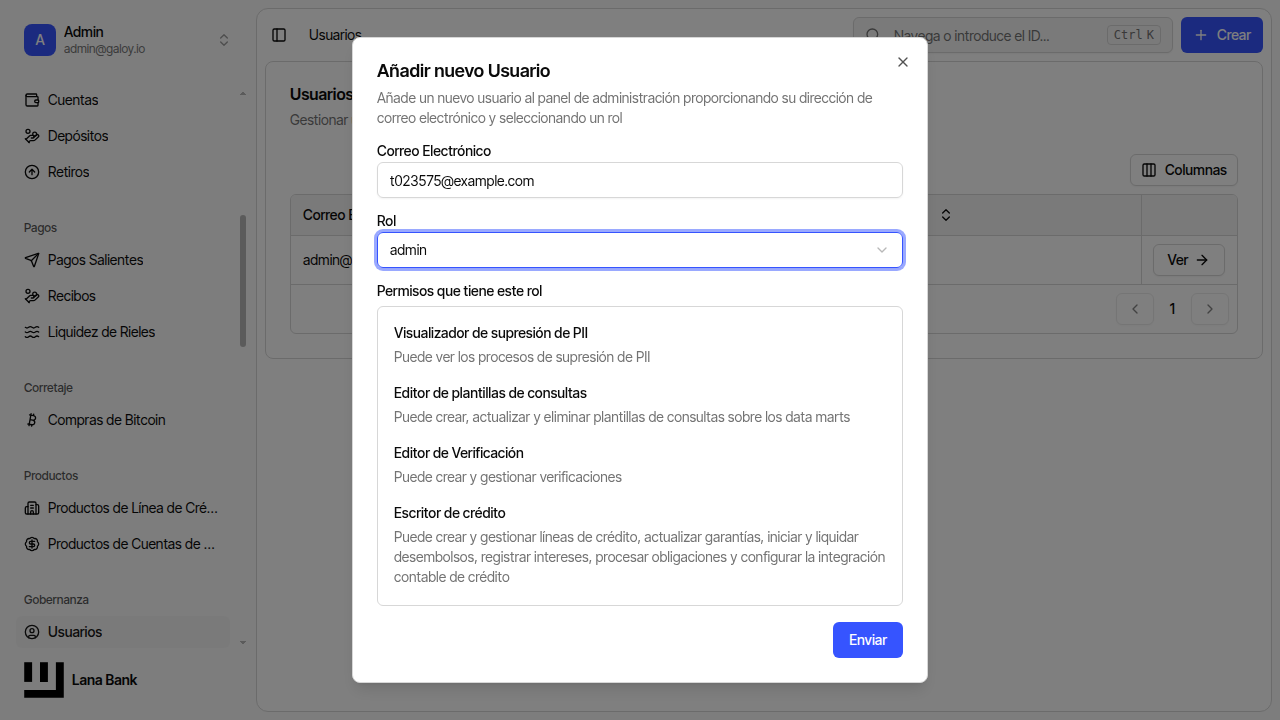Open the Columnas column picker
This screenshot has height=720, width=1280.
pyautogui.click(x=1184, y=170)
